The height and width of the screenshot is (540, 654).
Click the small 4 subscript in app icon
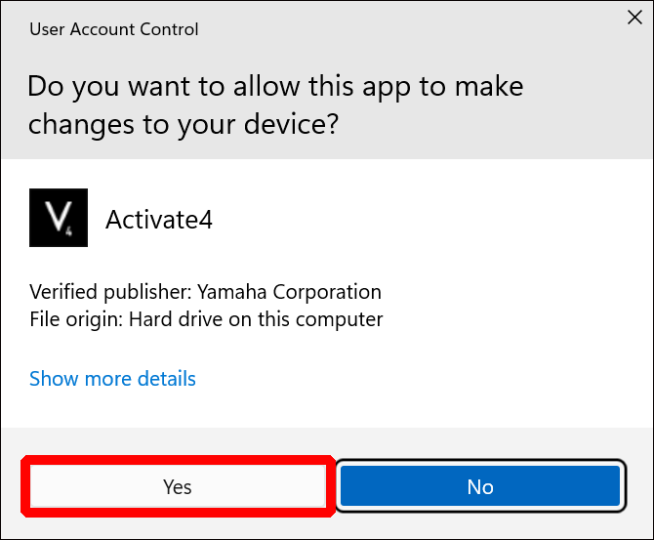click(x=68, y=231)
